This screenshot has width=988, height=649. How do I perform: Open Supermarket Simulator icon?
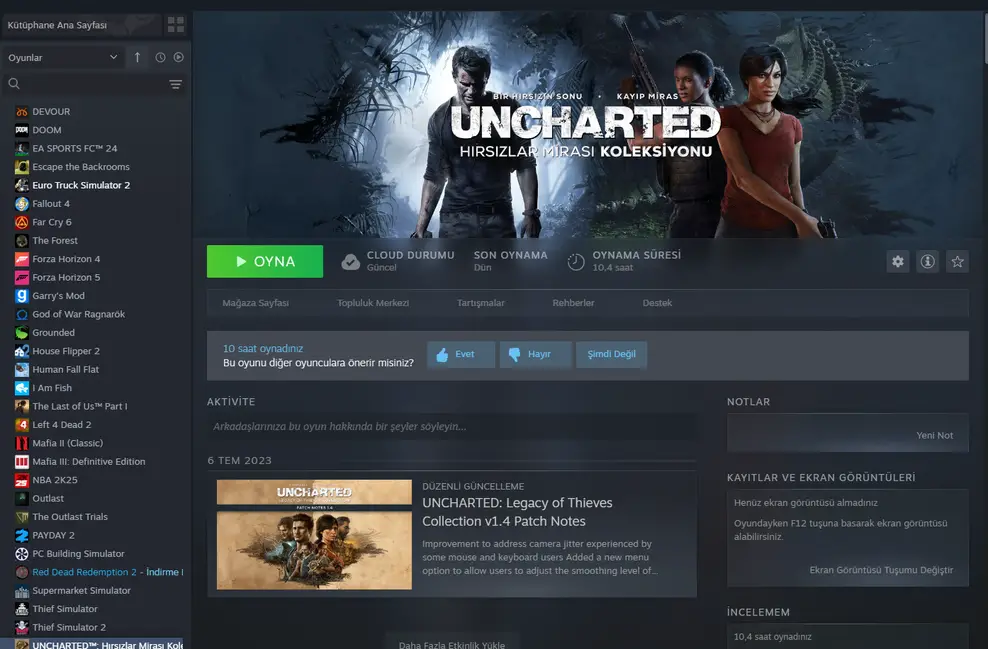point(22,590)
